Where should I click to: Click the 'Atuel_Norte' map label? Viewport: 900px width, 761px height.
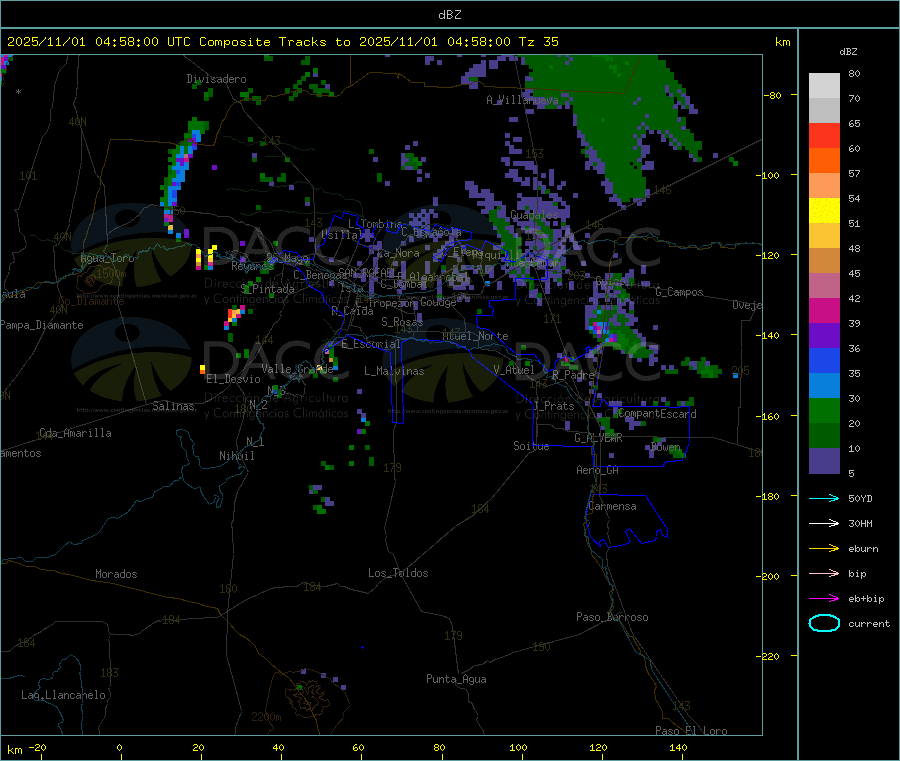[475, 336]
